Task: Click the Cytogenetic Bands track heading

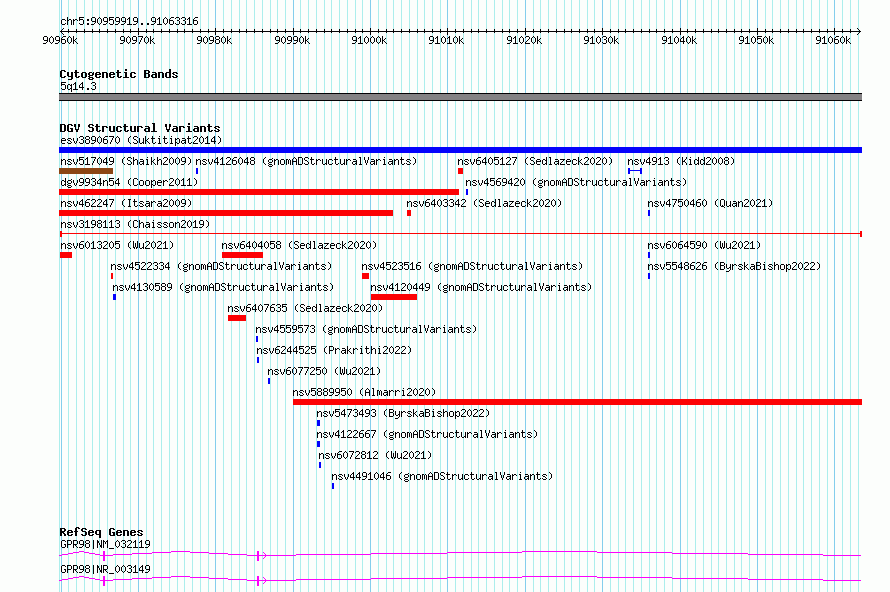Action: (119, 74)
